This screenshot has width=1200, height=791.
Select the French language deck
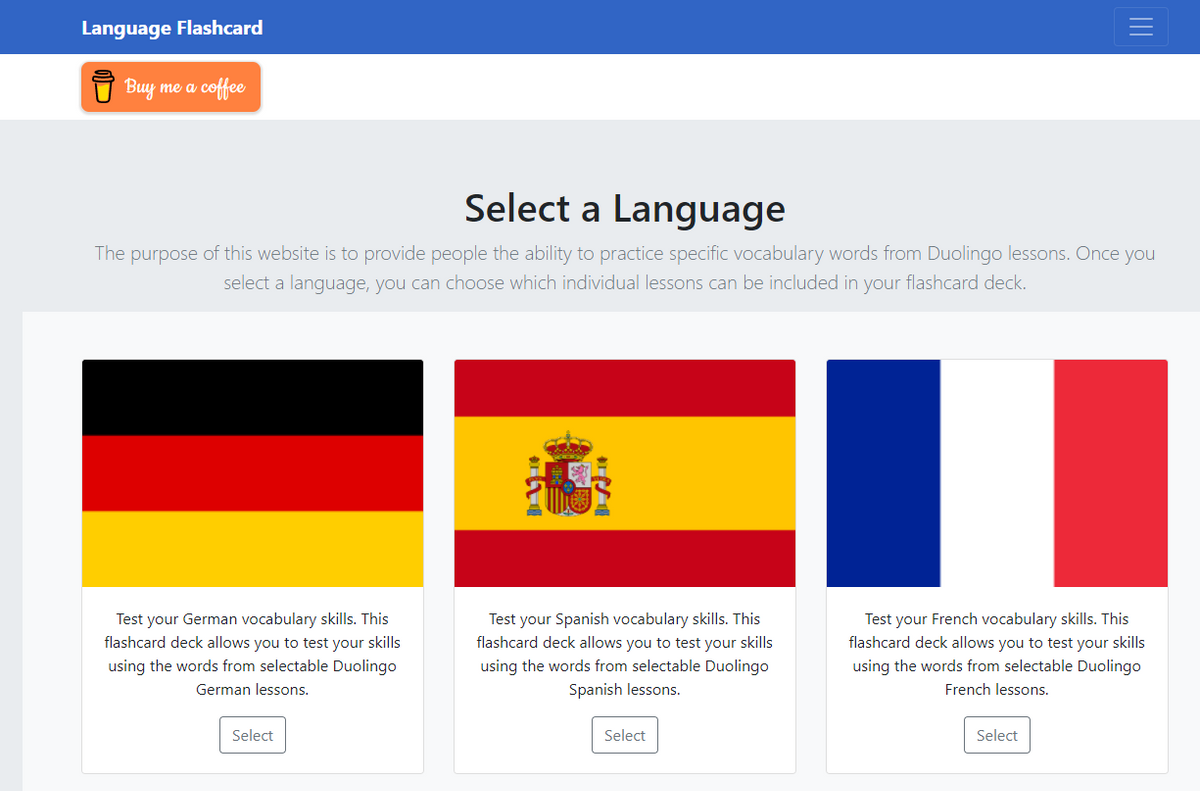click(996, 735)
